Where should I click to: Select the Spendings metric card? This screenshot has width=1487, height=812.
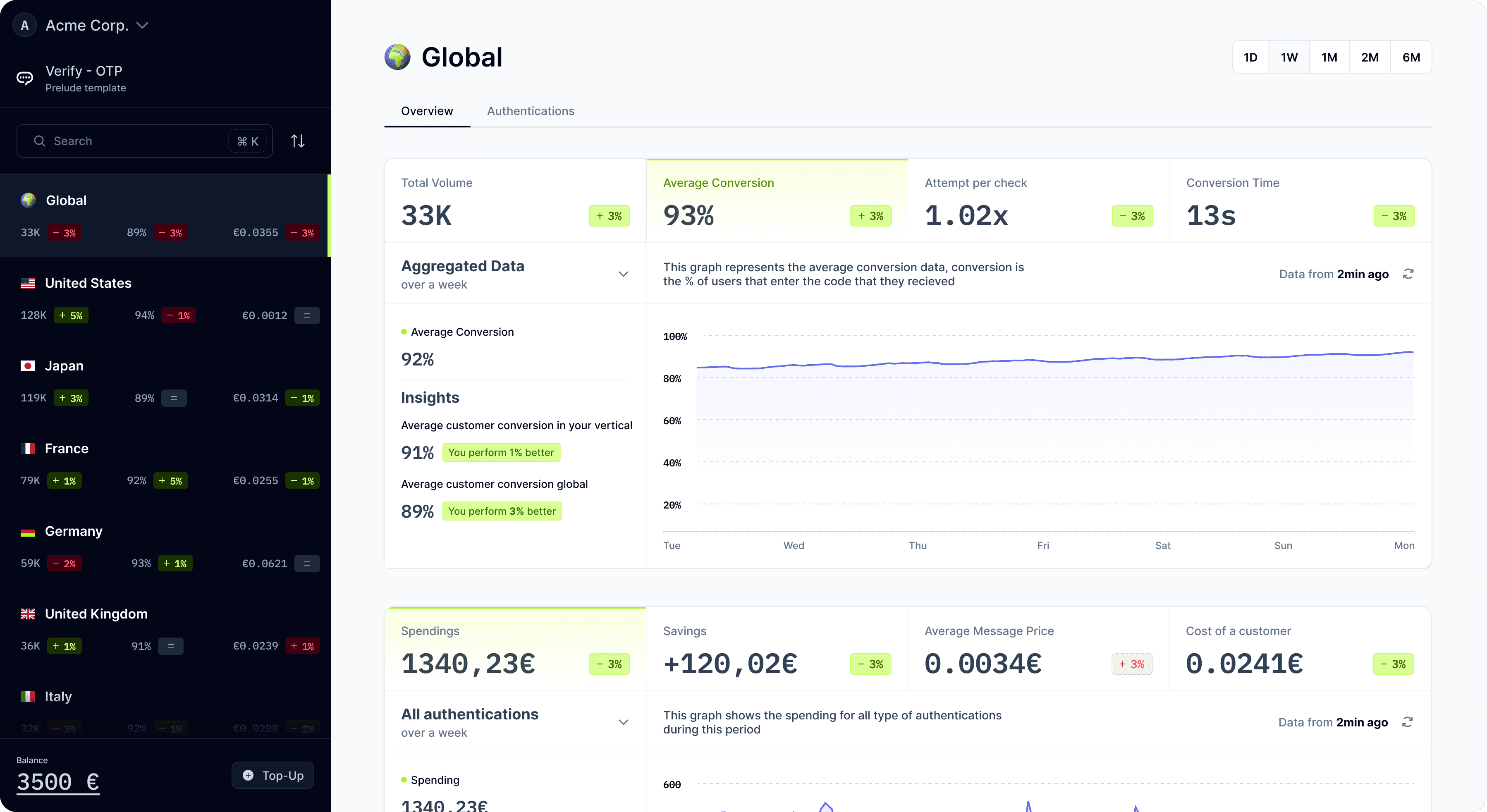tap(515, 649)
